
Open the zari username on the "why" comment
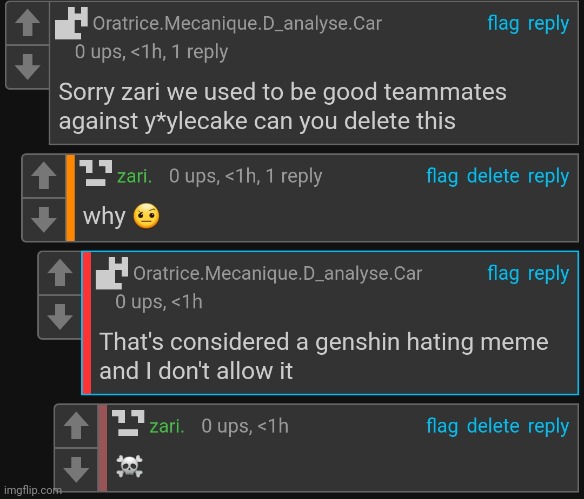click(134, 176)
